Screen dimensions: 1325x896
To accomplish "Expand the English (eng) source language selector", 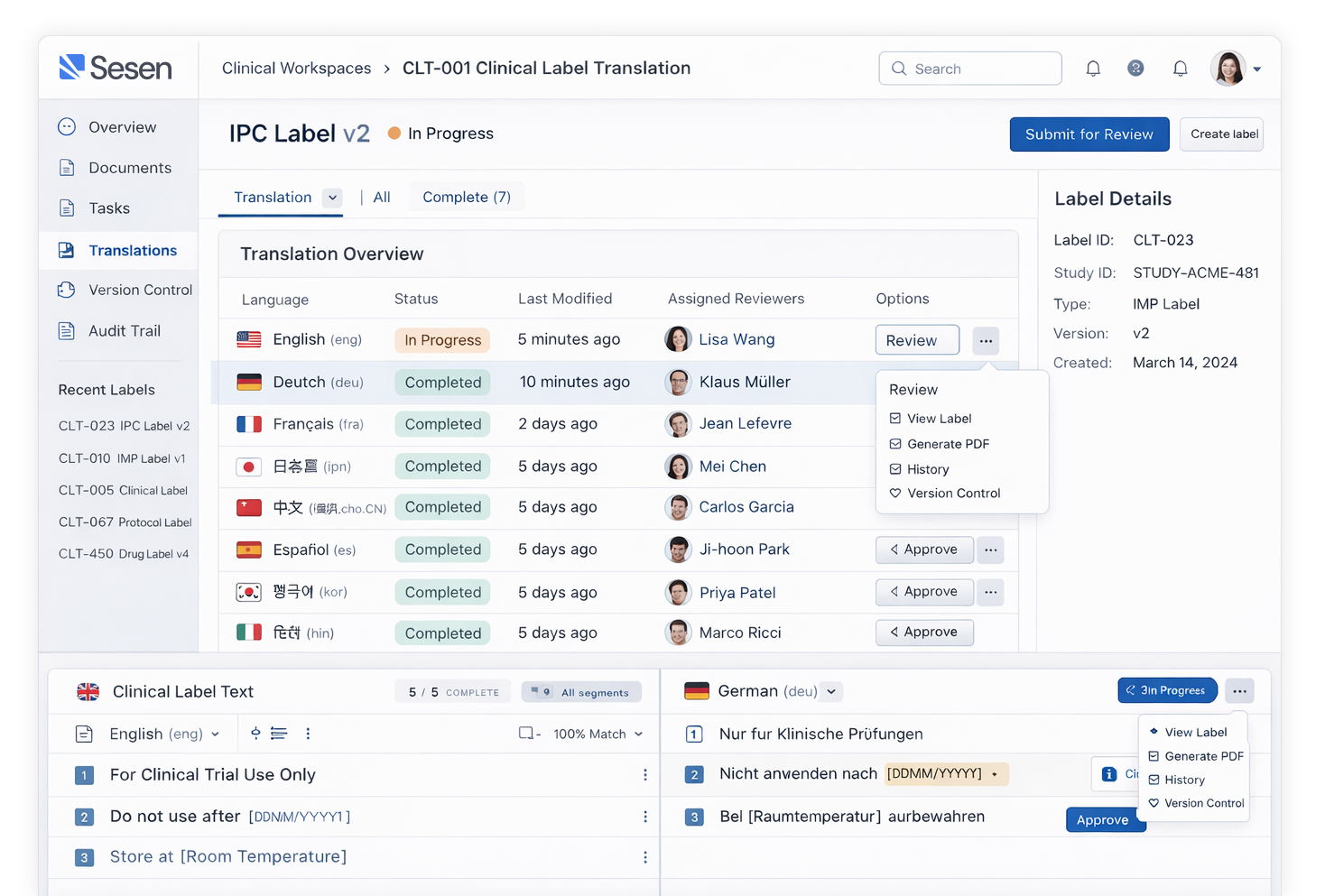I will point(217,734).
